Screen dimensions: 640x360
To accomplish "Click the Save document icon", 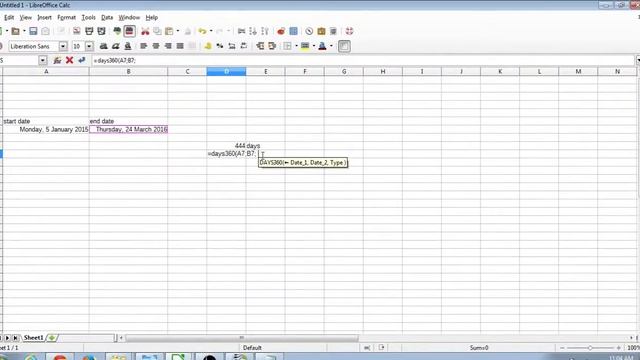I will tap(33, 31).
